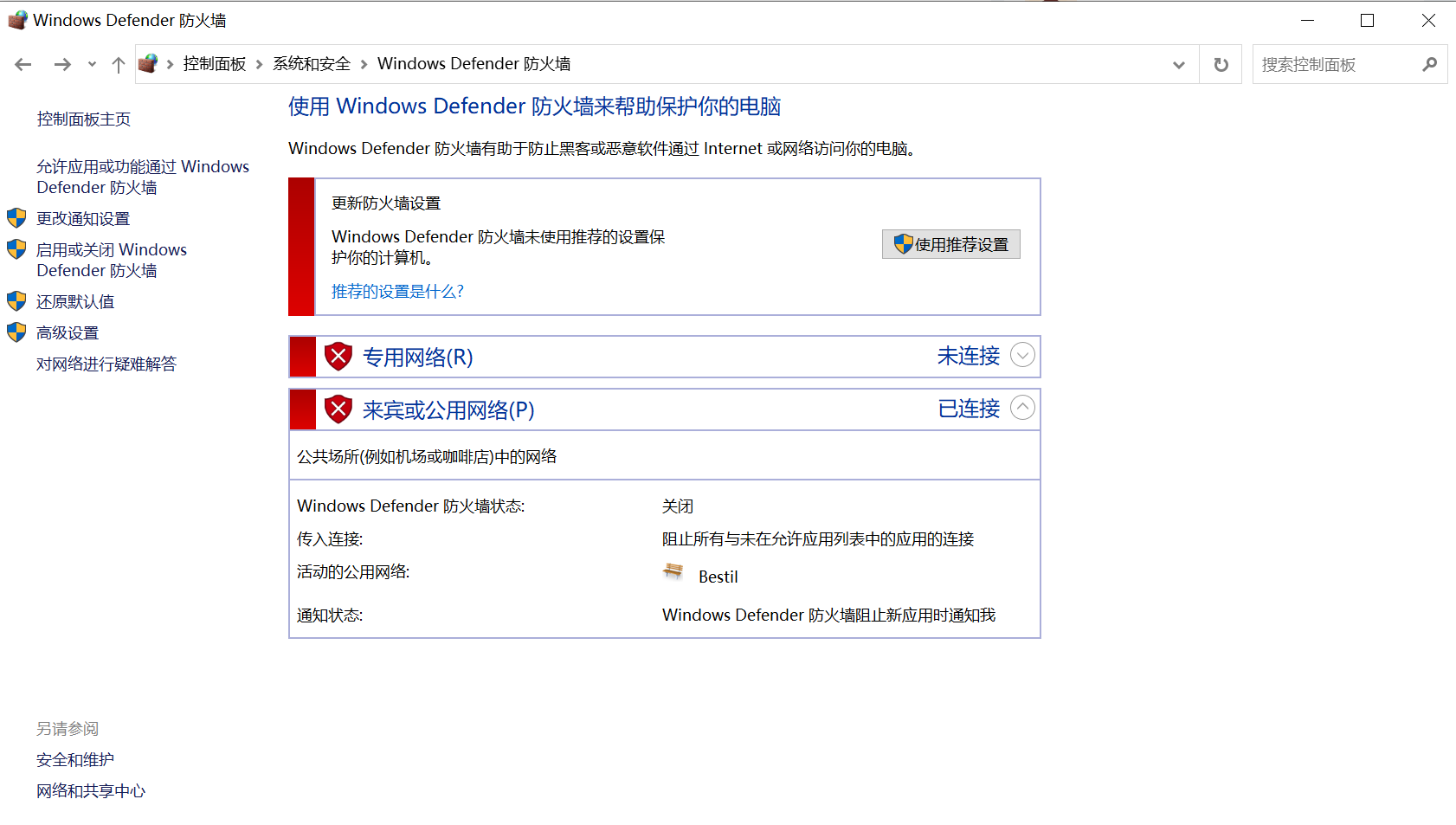
Task: Click 已连接 status text
Action: 969,409
